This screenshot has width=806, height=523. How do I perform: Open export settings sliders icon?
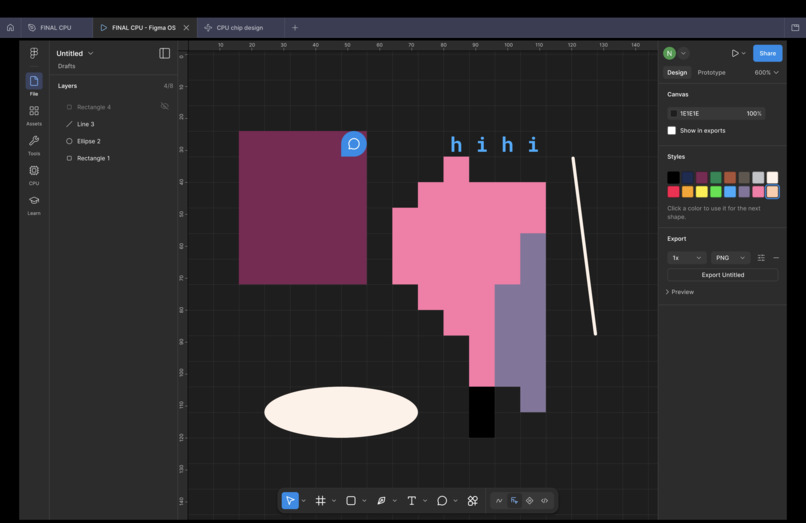coord(761,258)
